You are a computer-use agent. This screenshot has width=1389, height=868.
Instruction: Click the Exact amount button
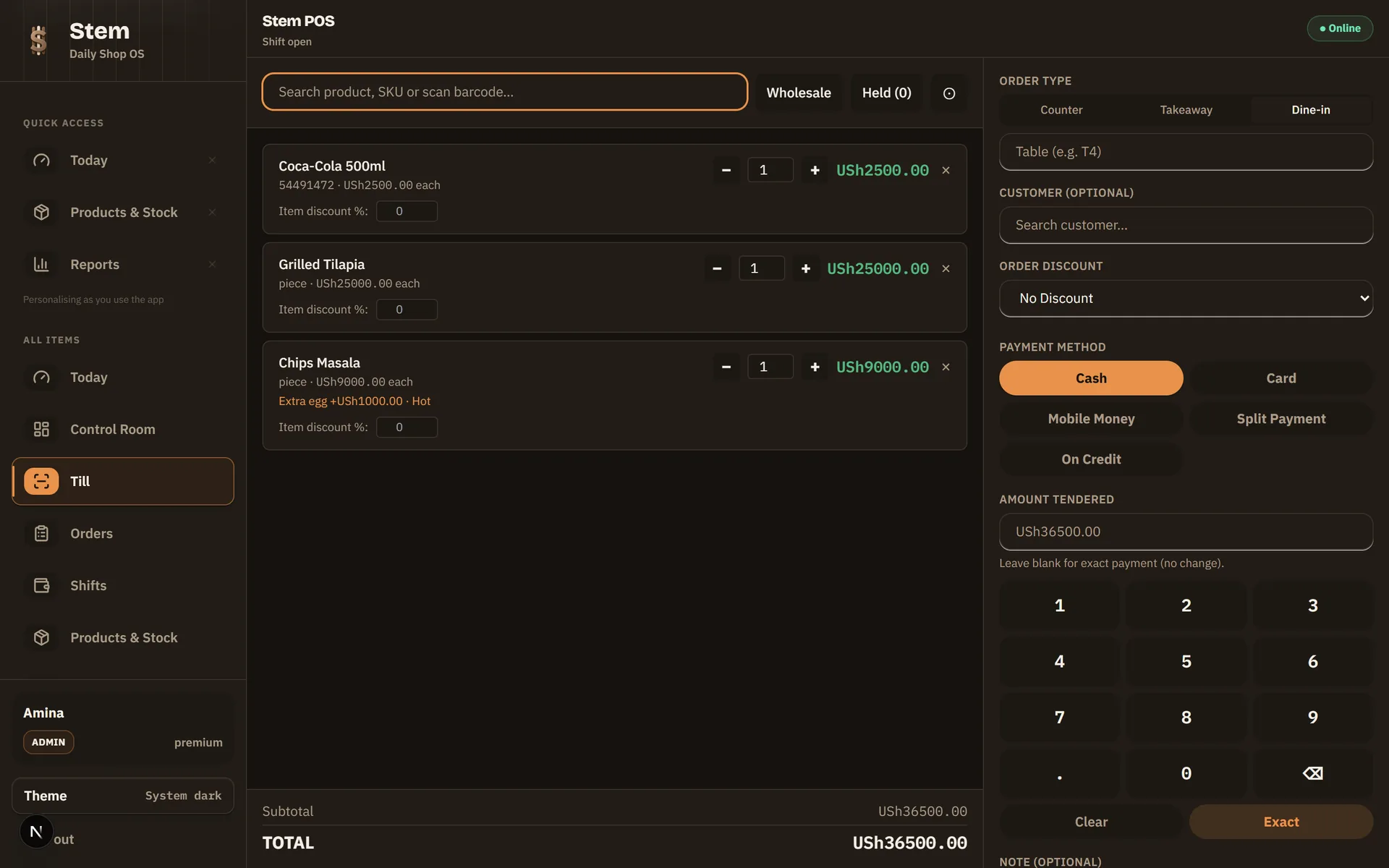tap(1280, 822)
